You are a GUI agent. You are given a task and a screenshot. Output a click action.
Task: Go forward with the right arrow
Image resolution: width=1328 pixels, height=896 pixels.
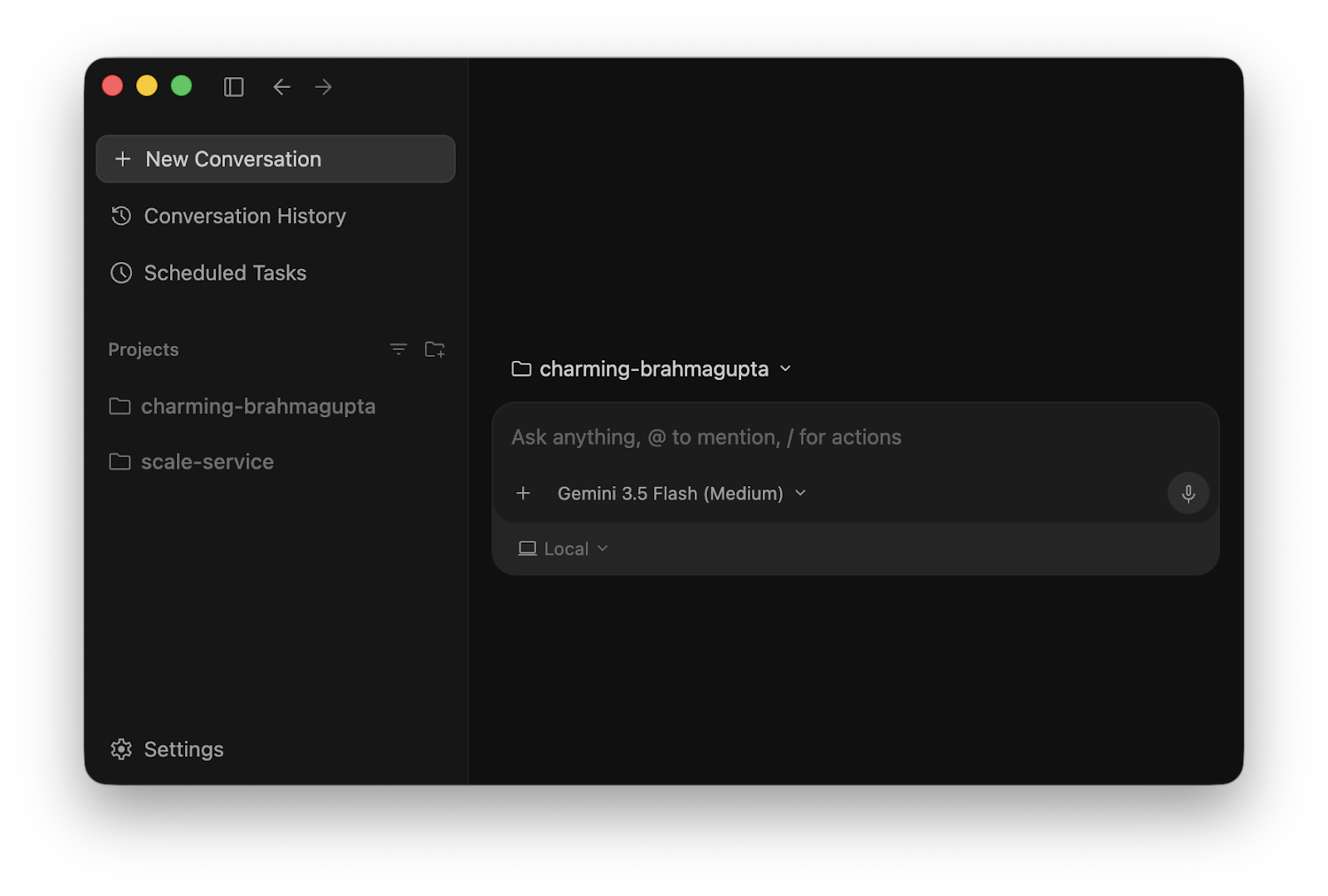pyautogui.click(x=324, y=86)
